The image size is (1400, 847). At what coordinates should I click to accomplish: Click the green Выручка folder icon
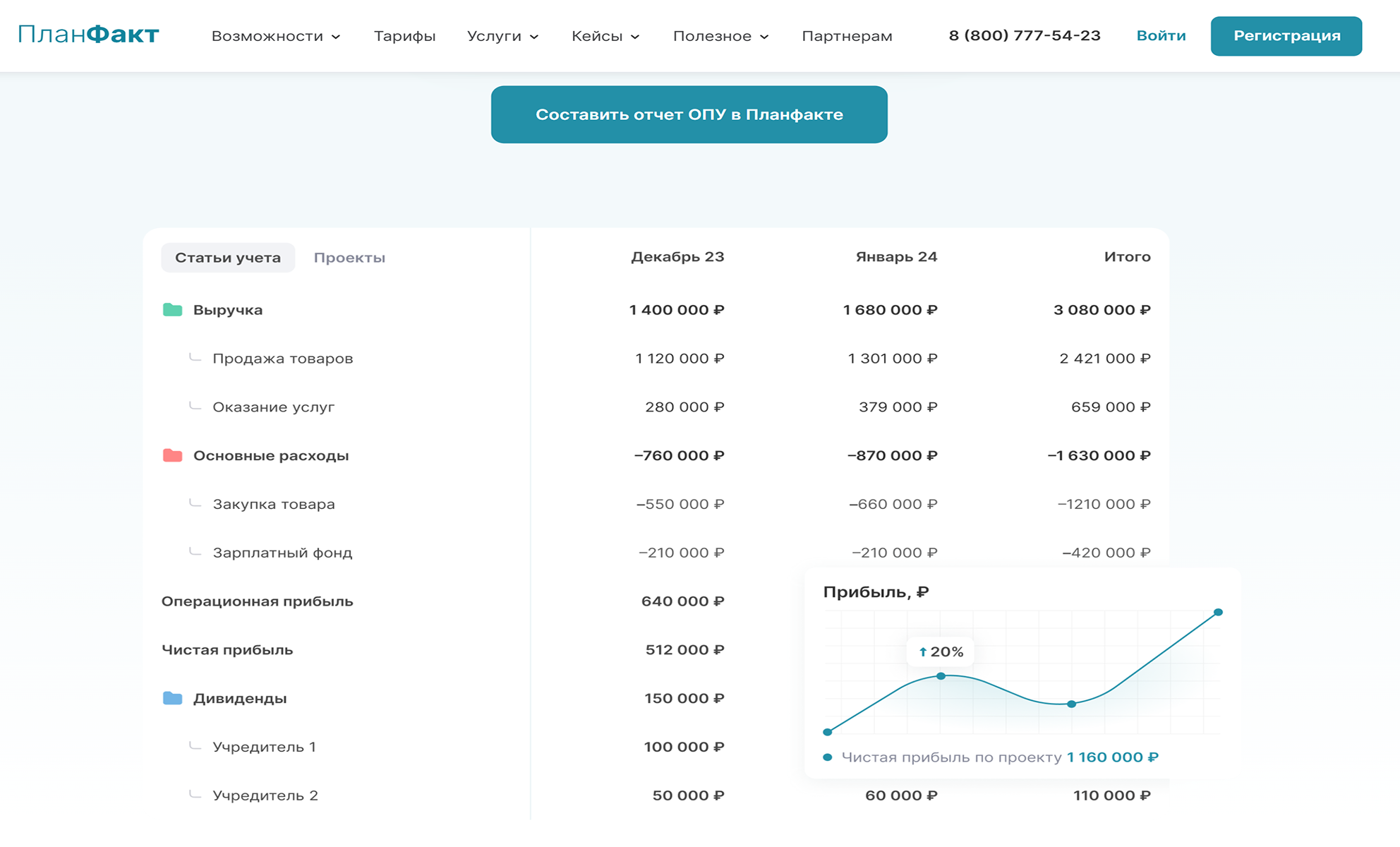click(172, 310)
